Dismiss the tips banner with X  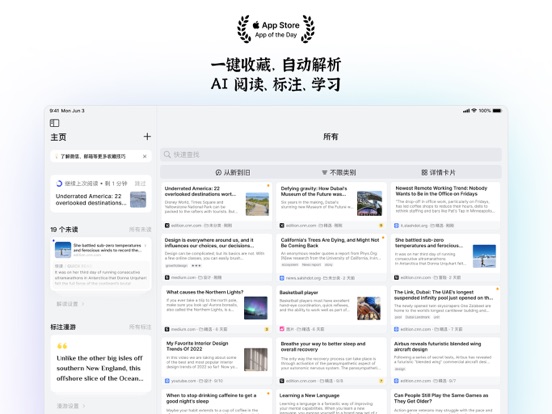(x=145, y=156)
